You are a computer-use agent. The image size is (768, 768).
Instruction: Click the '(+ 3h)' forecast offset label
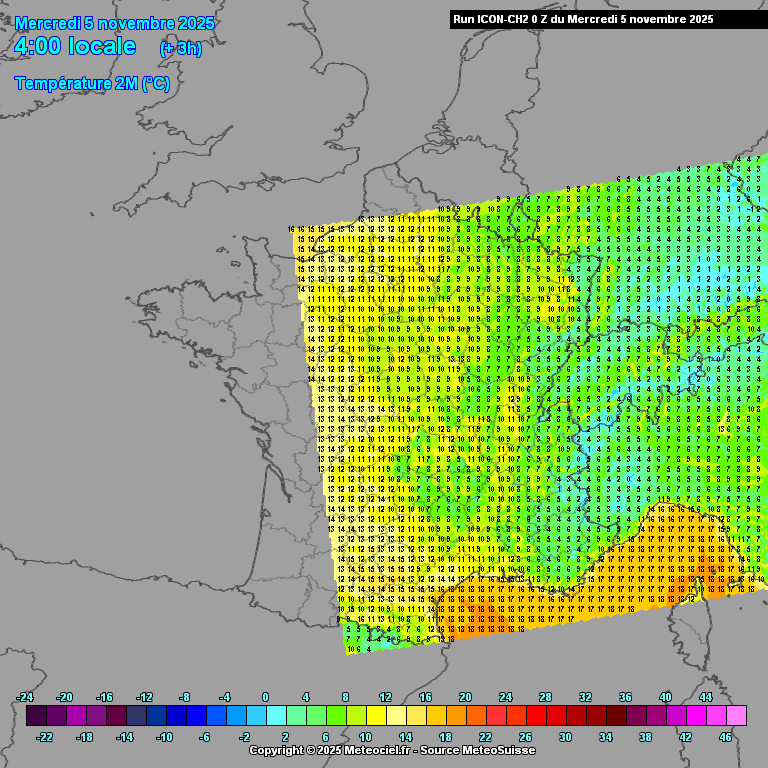(180, 49)
